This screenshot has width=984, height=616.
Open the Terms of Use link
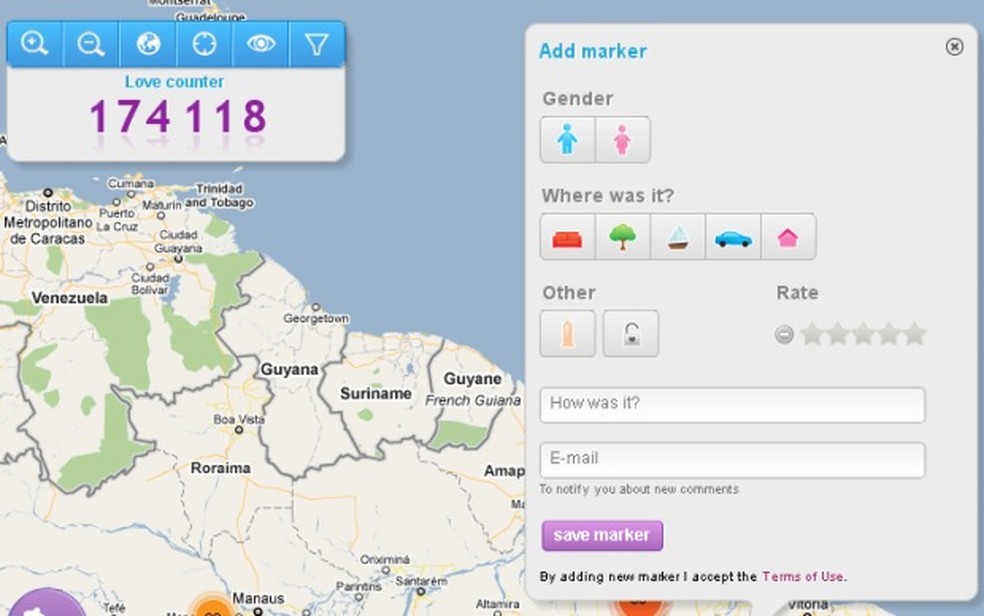tap(803, 576)
